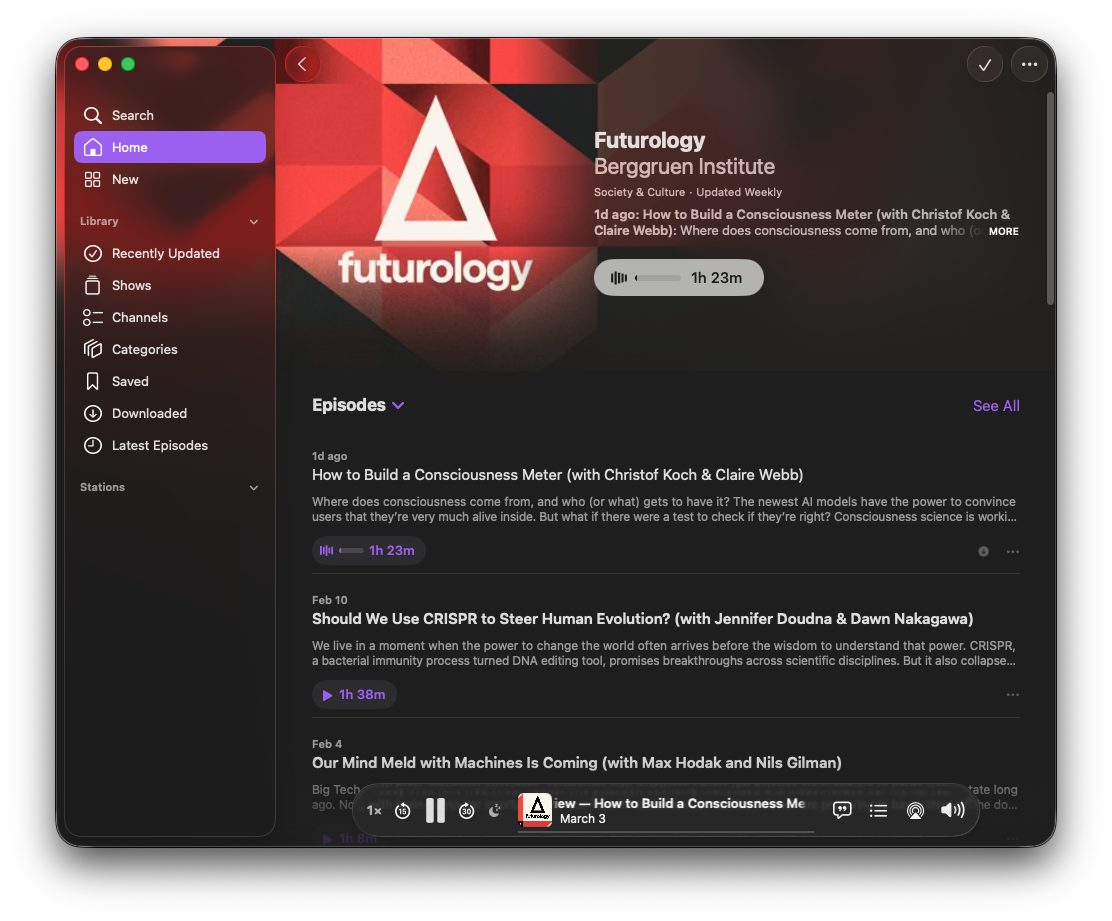This screenshot has width=1112, height=921.
Task: Open the AirPlay output selector
Action: (x=916, y=810)
